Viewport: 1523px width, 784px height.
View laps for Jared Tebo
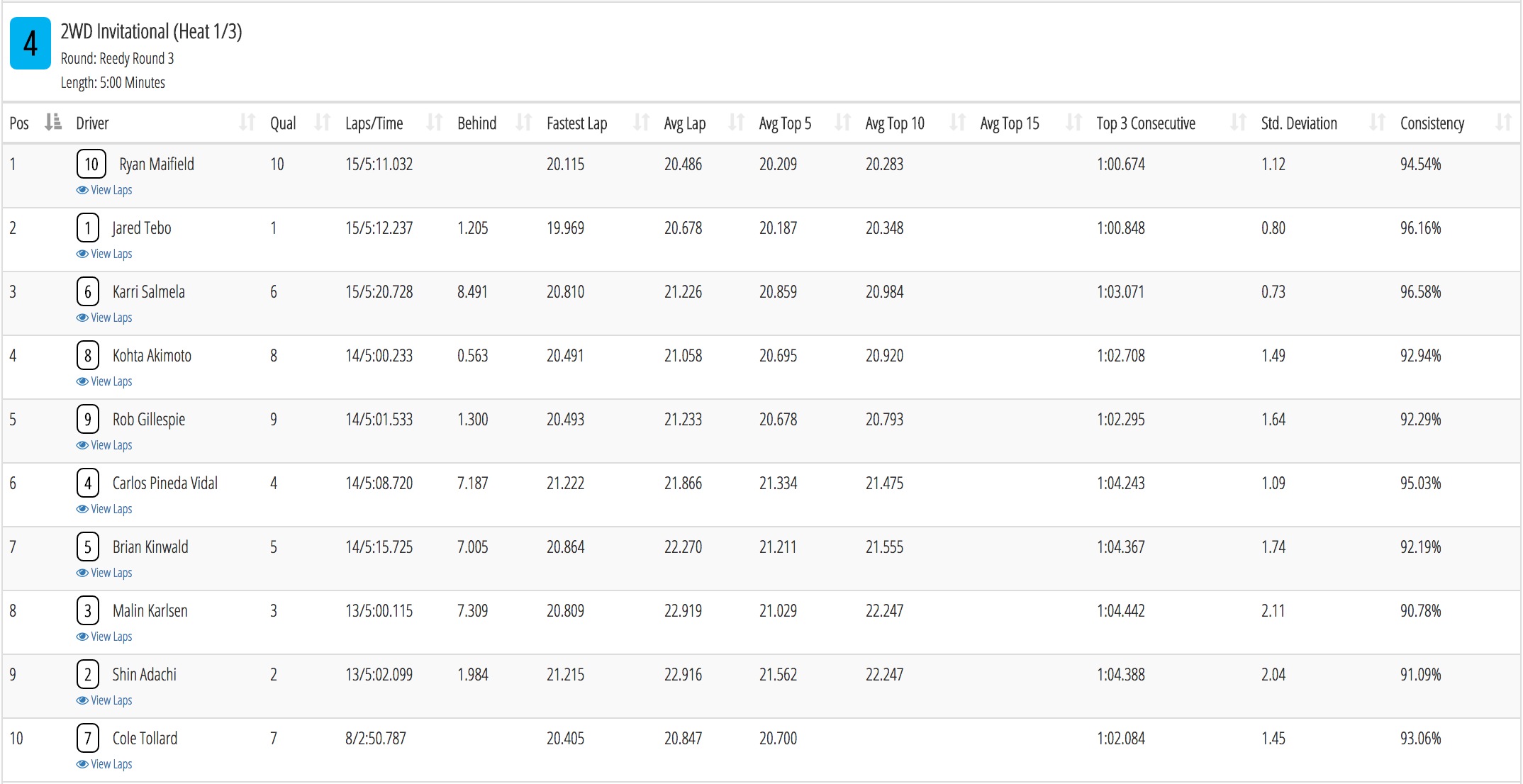[x=104, y=254]
